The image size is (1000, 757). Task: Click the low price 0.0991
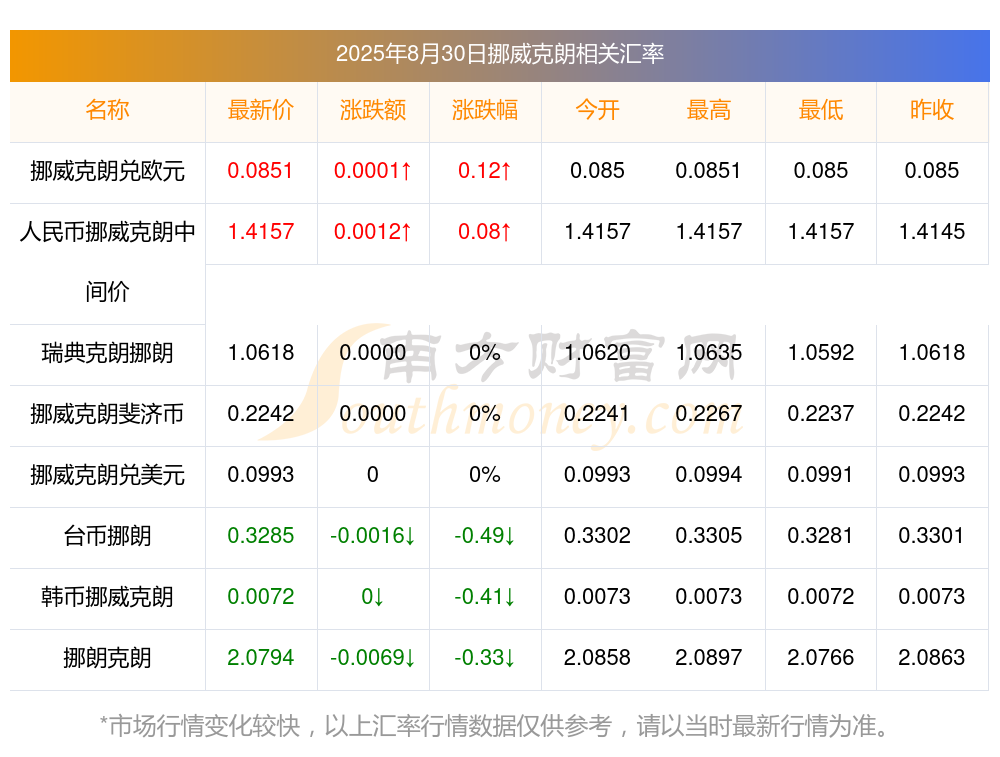821,474
